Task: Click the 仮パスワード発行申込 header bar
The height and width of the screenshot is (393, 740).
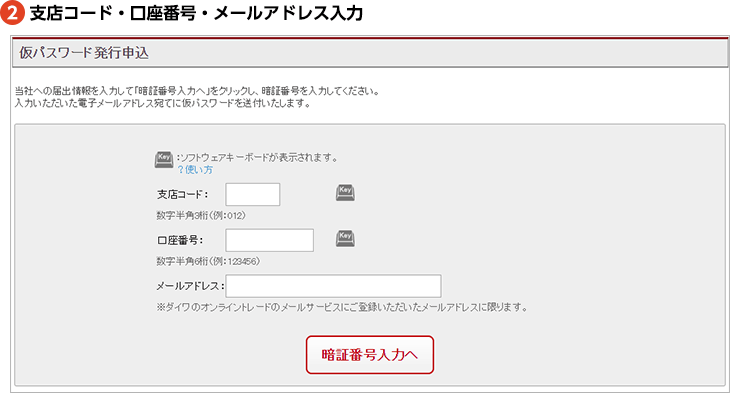Action: (370, 53)
